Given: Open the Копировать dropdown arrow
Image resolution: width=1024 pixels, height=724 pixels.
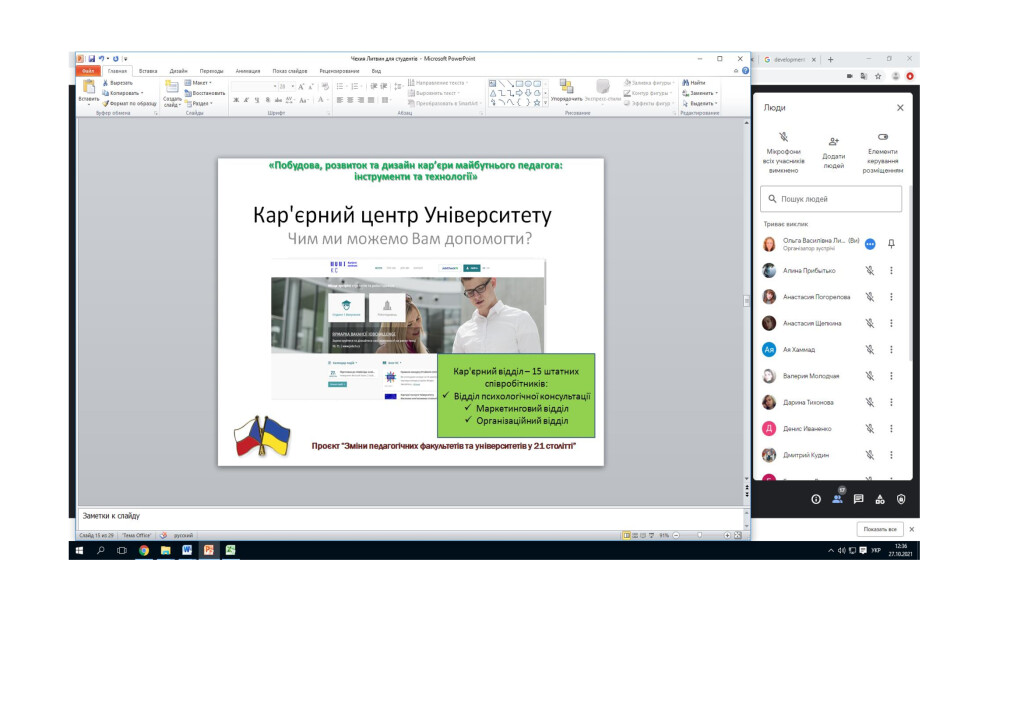Looking at the screenshot, I should pos(142,93).
